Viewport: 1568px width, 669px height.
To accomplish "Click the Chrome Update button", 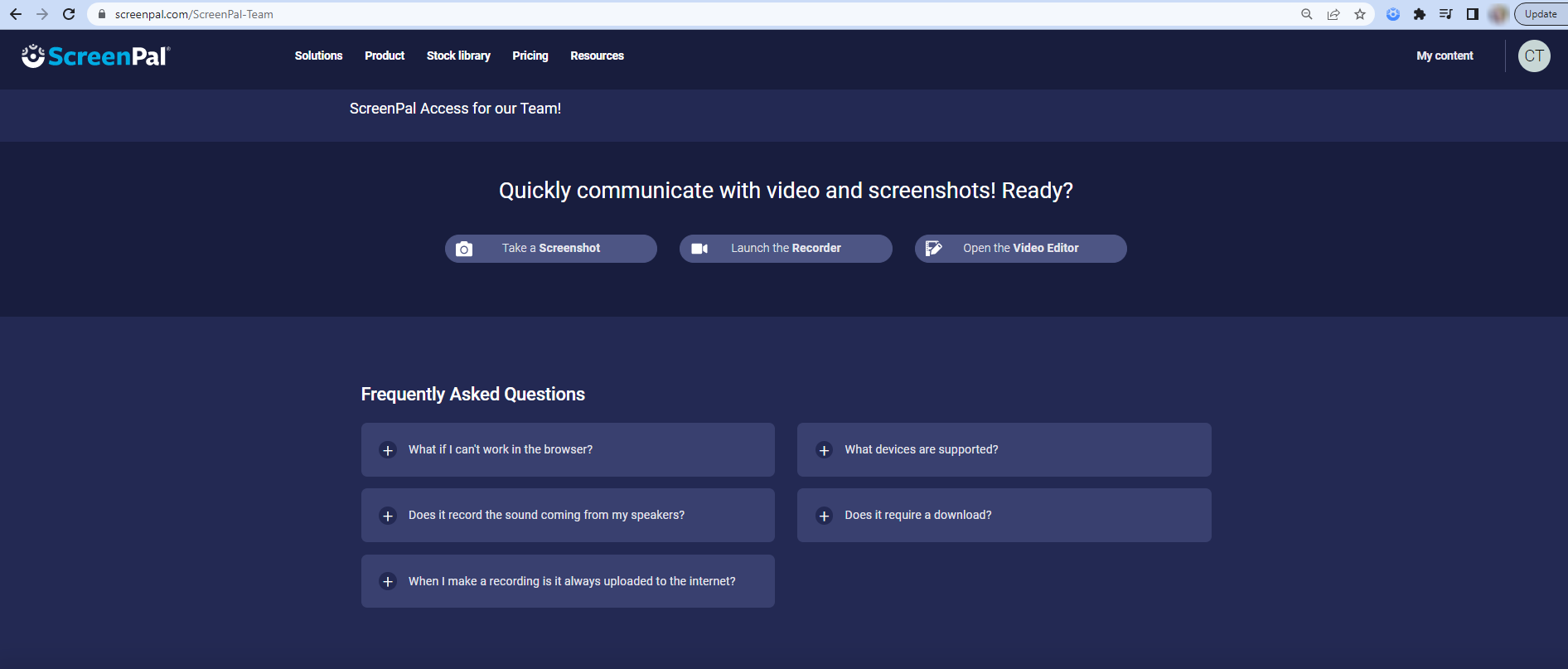I will point(1541,14).
